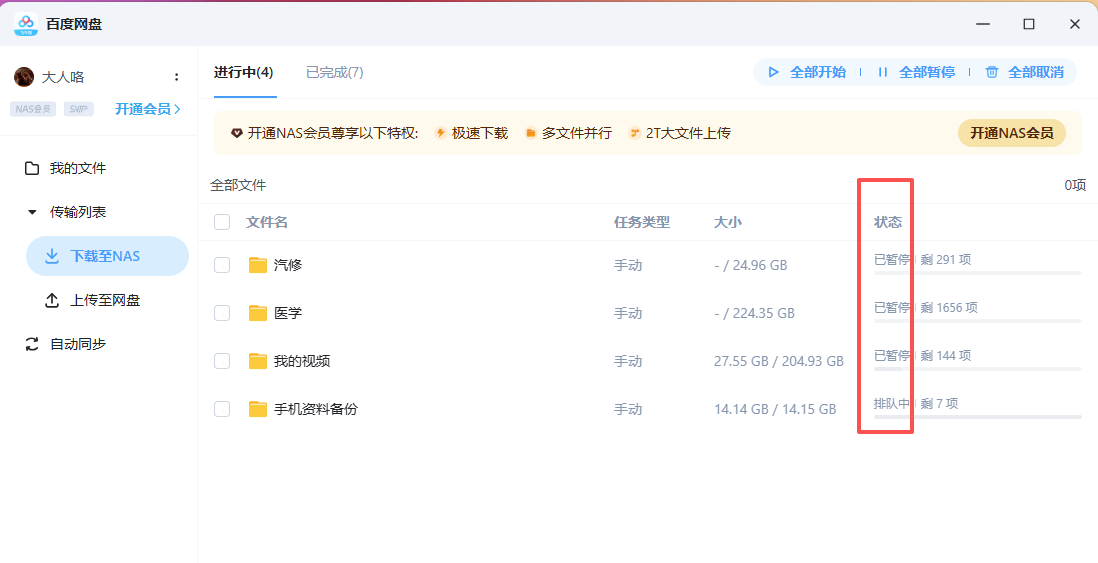Click the Baidu Netdisk logo icon
The height and width of the screenshot is (563, 1098).
[x=26, y=25]
